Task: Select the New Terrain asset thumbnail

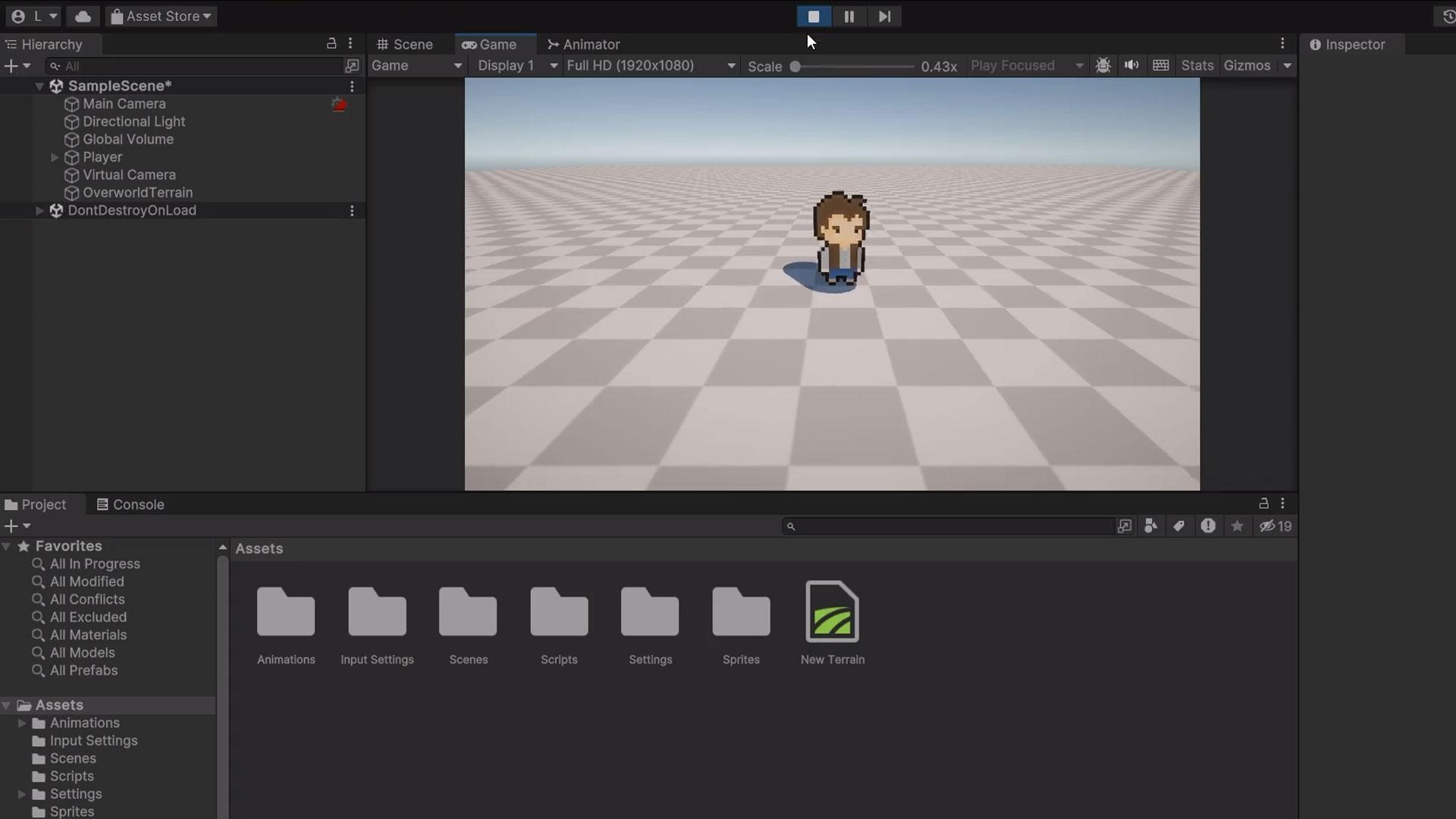Action: click(x=832, y=613)
